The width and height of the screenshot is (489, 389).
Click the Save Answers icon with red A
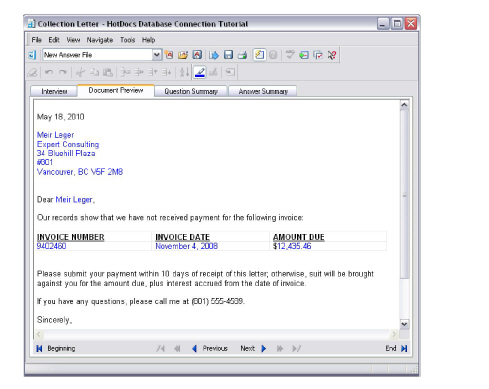click(x=197, y=55)
